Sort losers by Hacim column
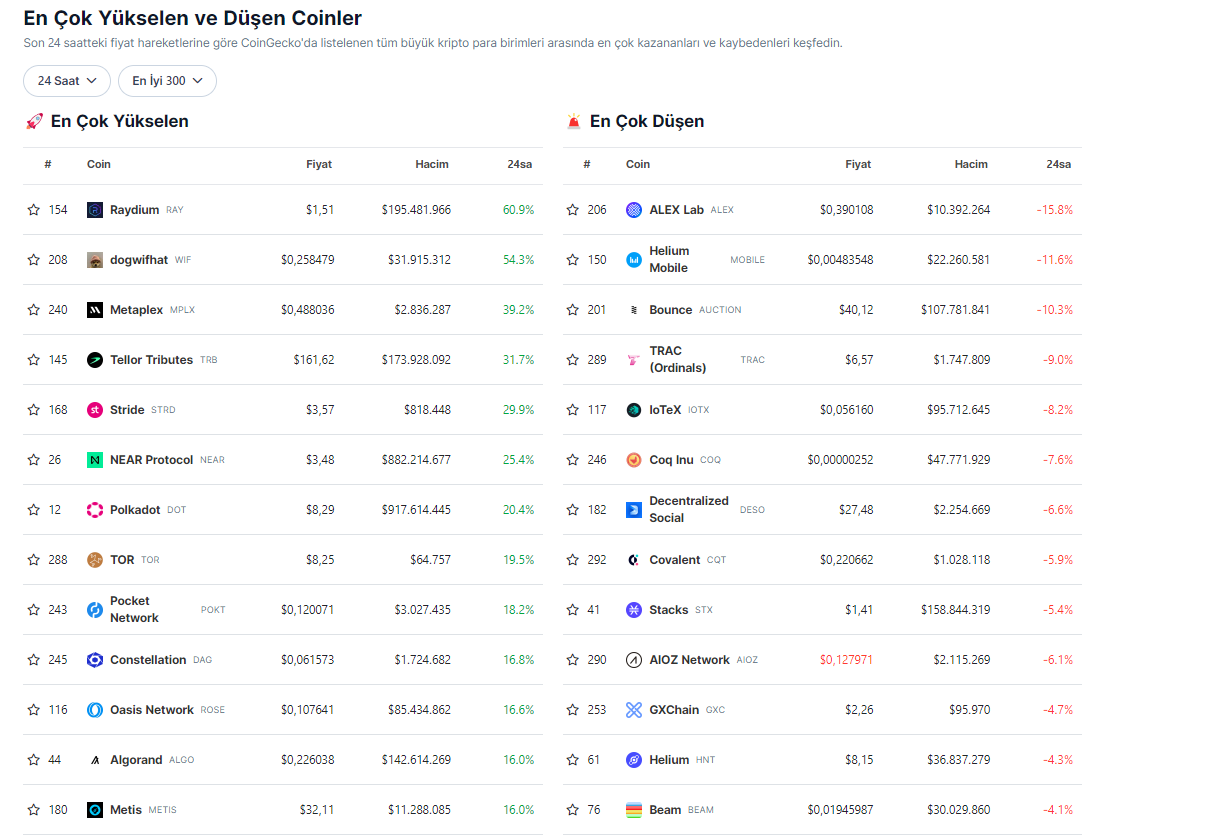This screenshot has width=1216, height=835. 971,164
